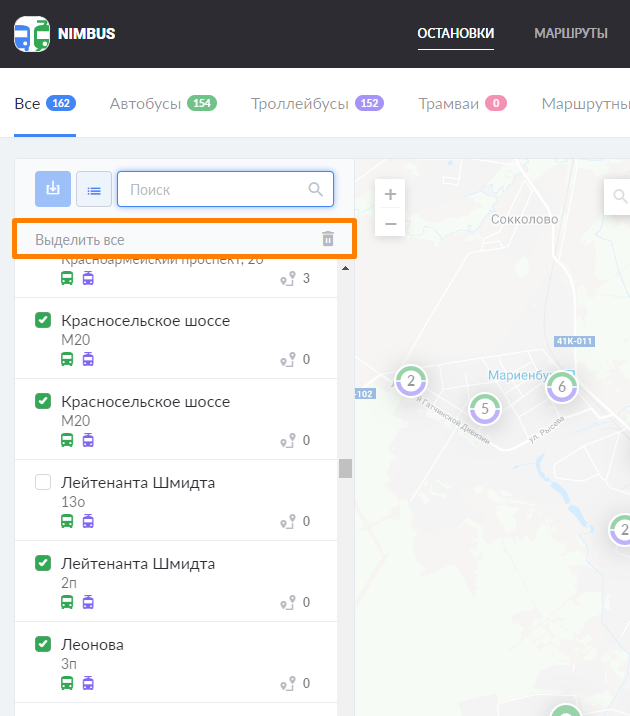This screenshot has width=630, height=716.
Task: Zoom in the map with plus button
Action: pos(390,194)
